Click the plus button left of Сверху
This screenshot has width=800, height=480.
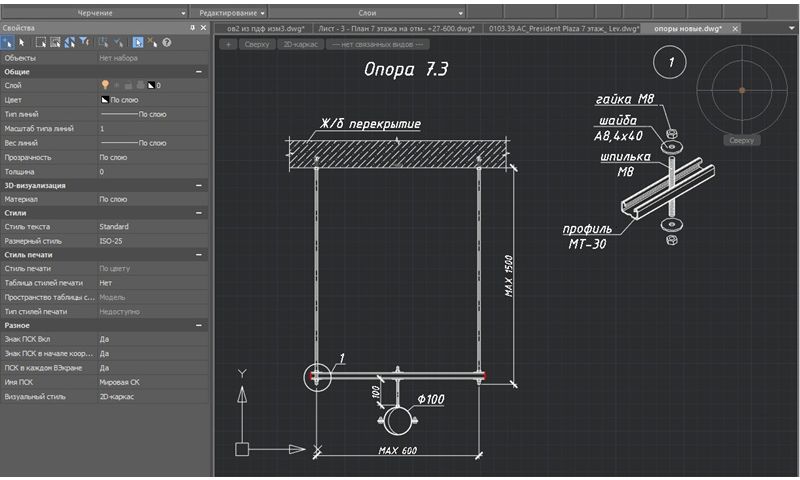(229, 45)
